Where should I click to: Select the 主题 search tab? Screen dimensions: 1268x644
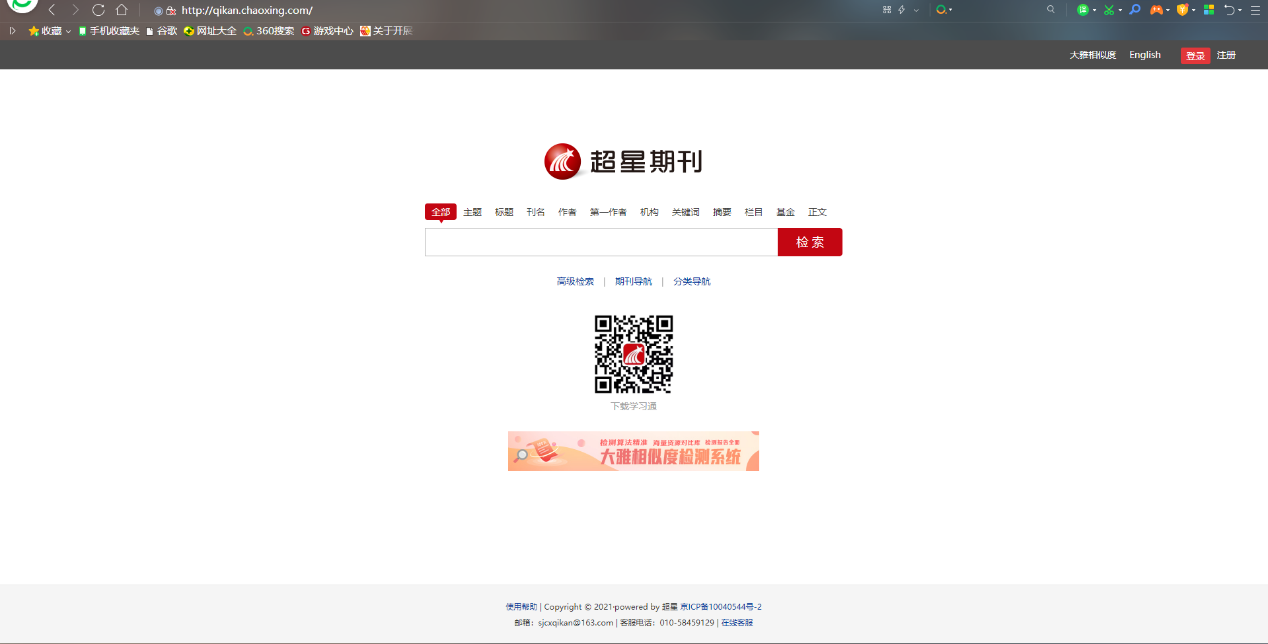click(473, 212)
